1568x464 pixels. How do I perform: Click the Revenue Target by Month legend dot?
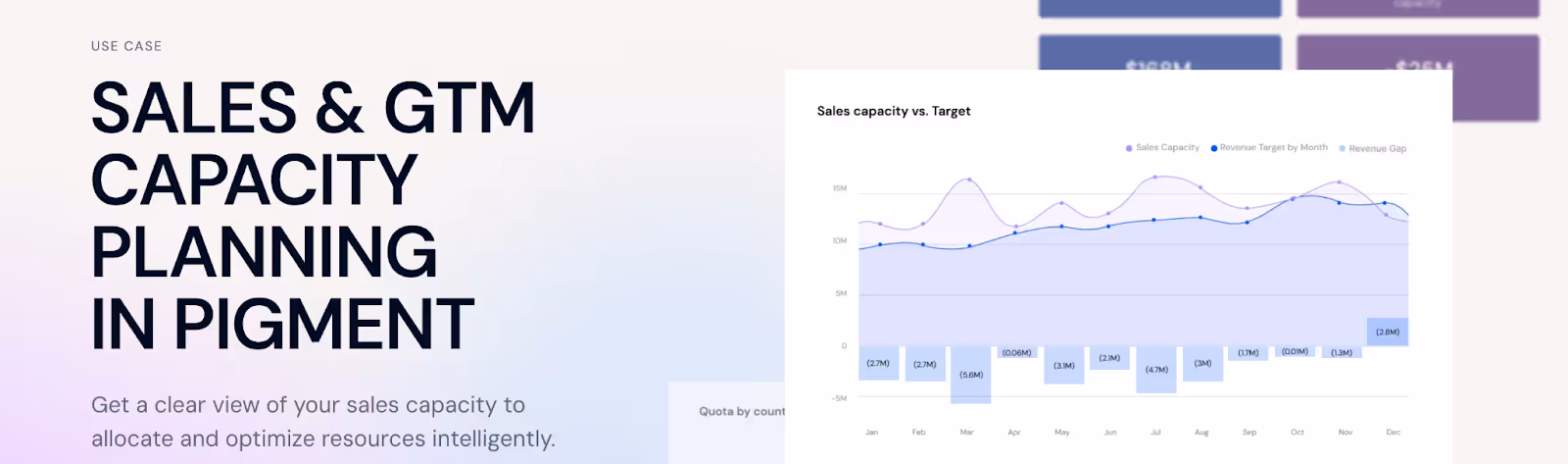(x=1214, y=148)
